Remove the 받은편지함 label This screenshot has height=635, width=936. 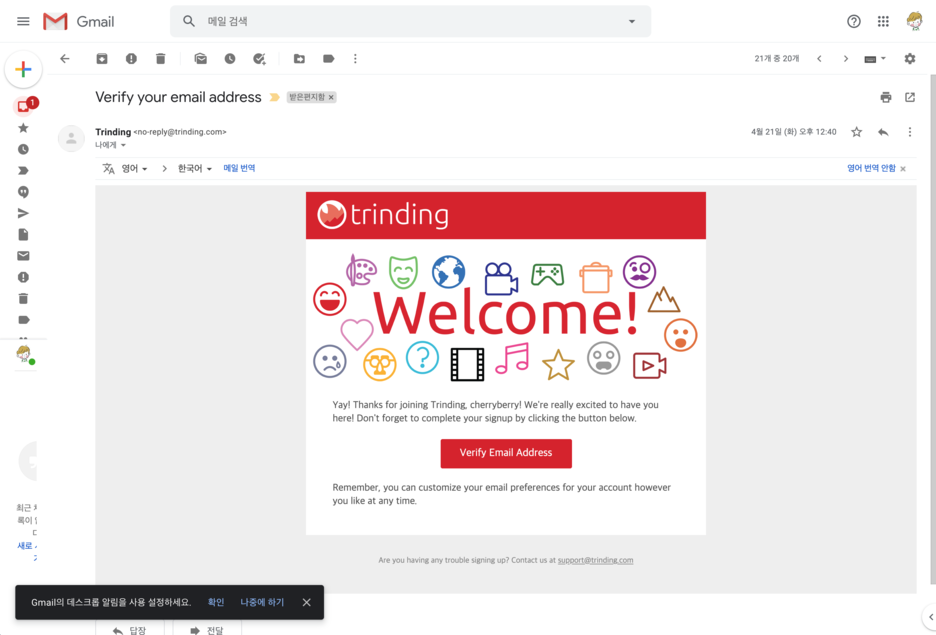click(x=331, y=97)
